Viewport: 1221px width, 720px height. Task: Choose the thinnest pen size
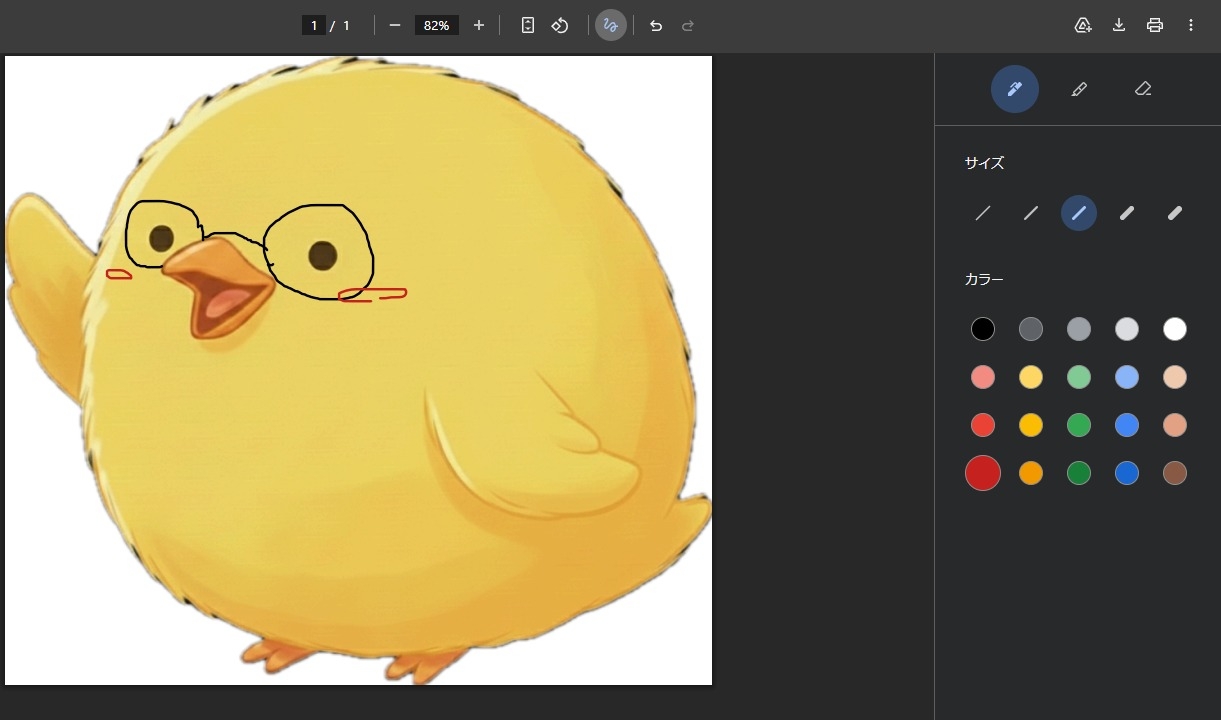tap(983, 213)
